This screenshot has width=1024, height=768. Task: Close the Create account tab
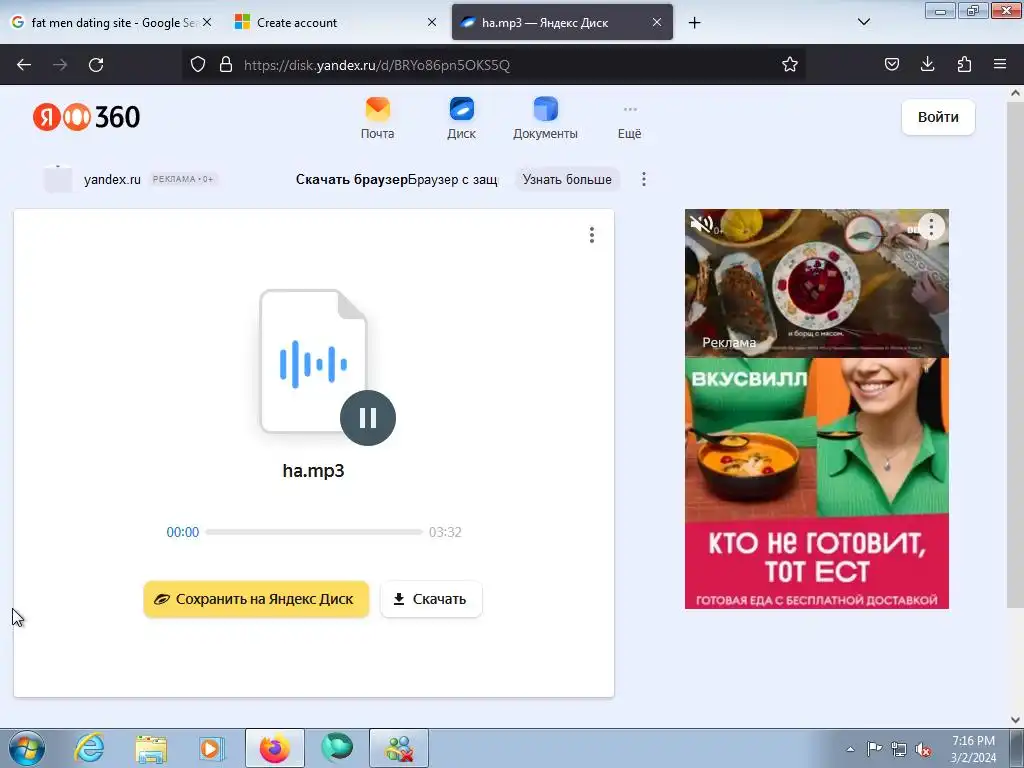(432, 22)
